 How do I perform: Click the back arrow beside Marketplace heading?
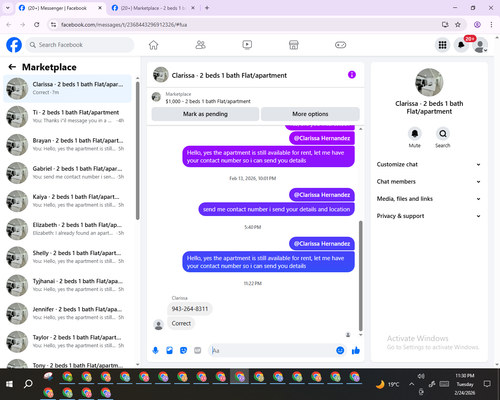12,67
